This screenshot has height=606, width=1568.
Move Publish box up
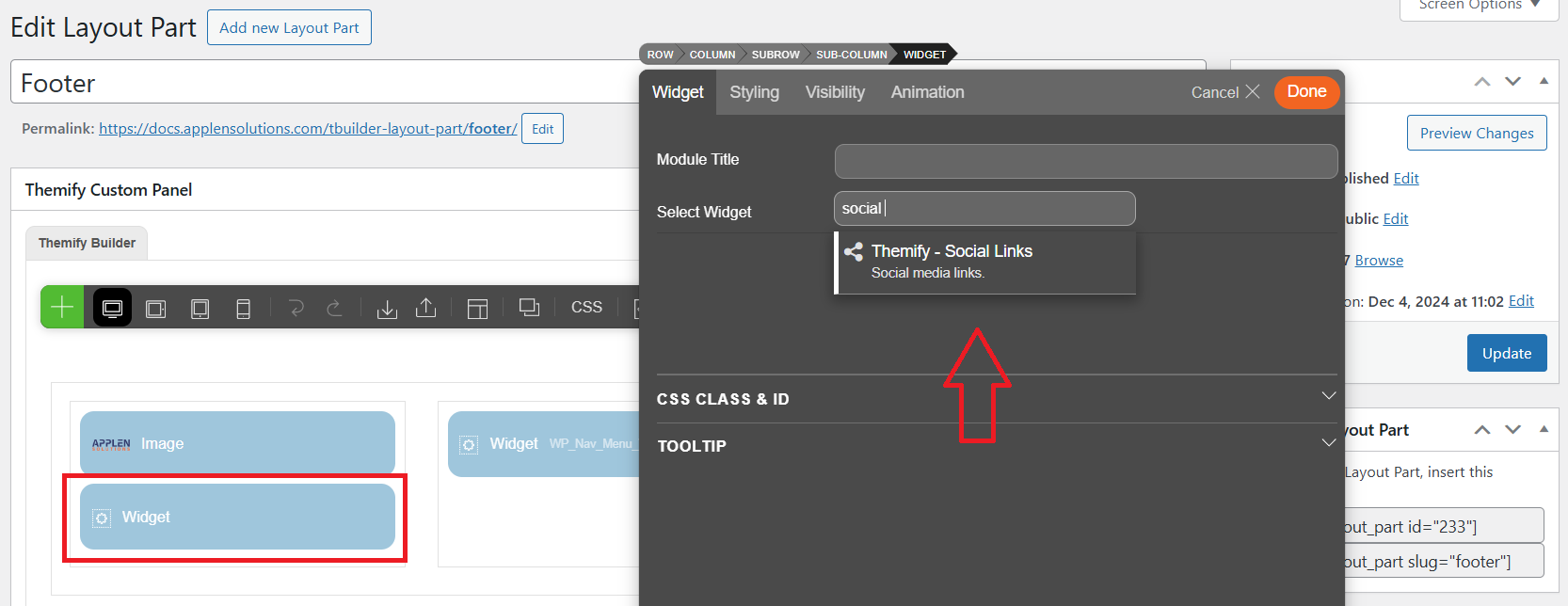coord(1482,82)
